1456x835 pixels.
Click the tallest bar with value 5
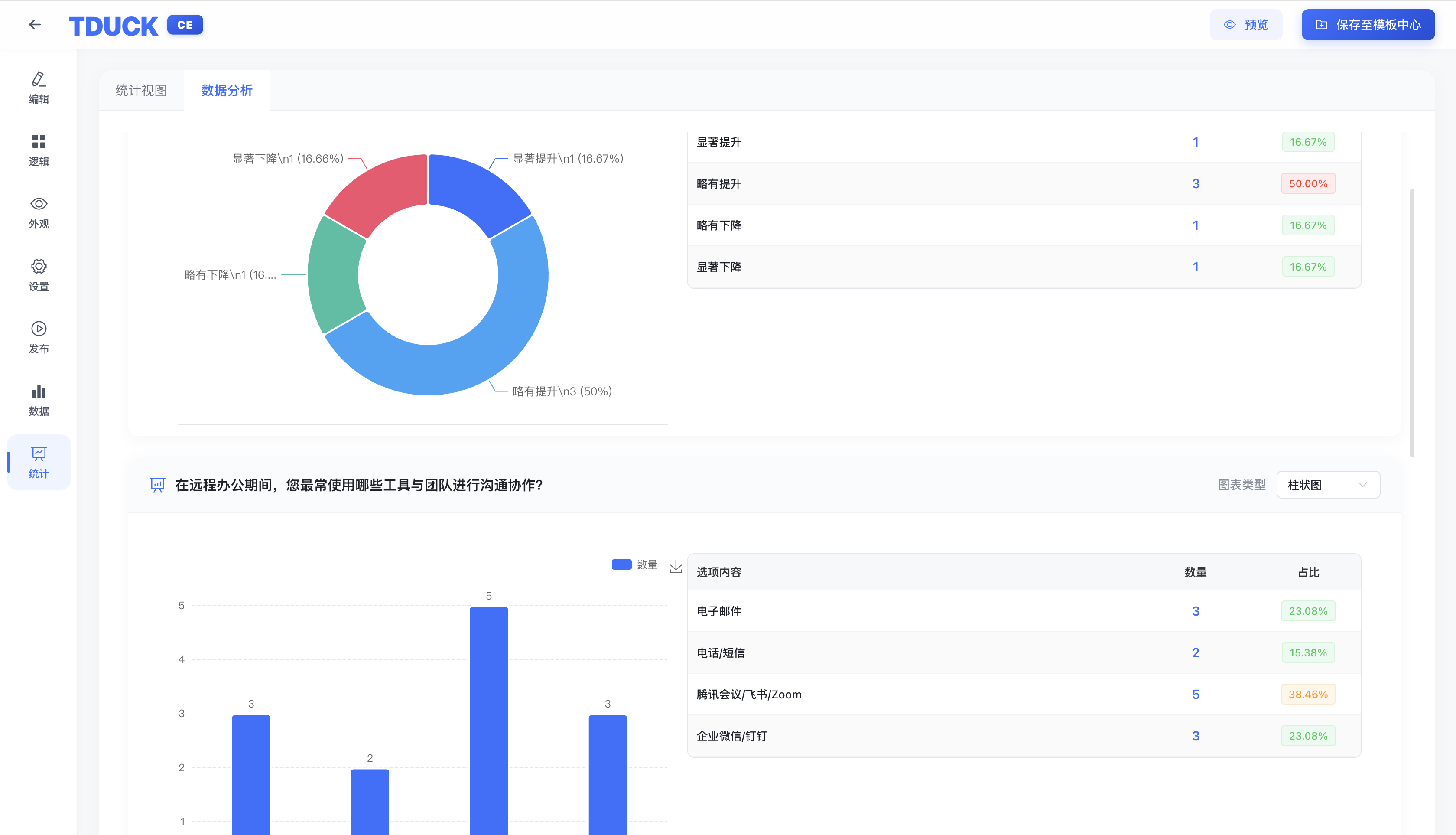coord(488,720)
